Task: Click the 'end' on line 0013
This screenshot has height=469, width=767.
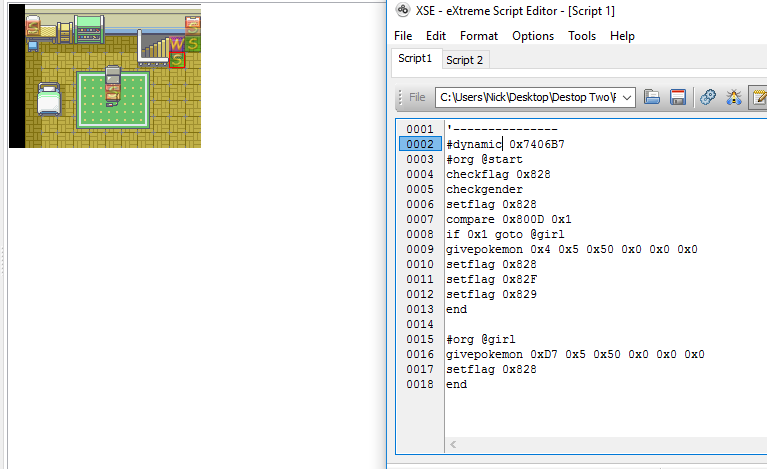Action: [456, 309]
